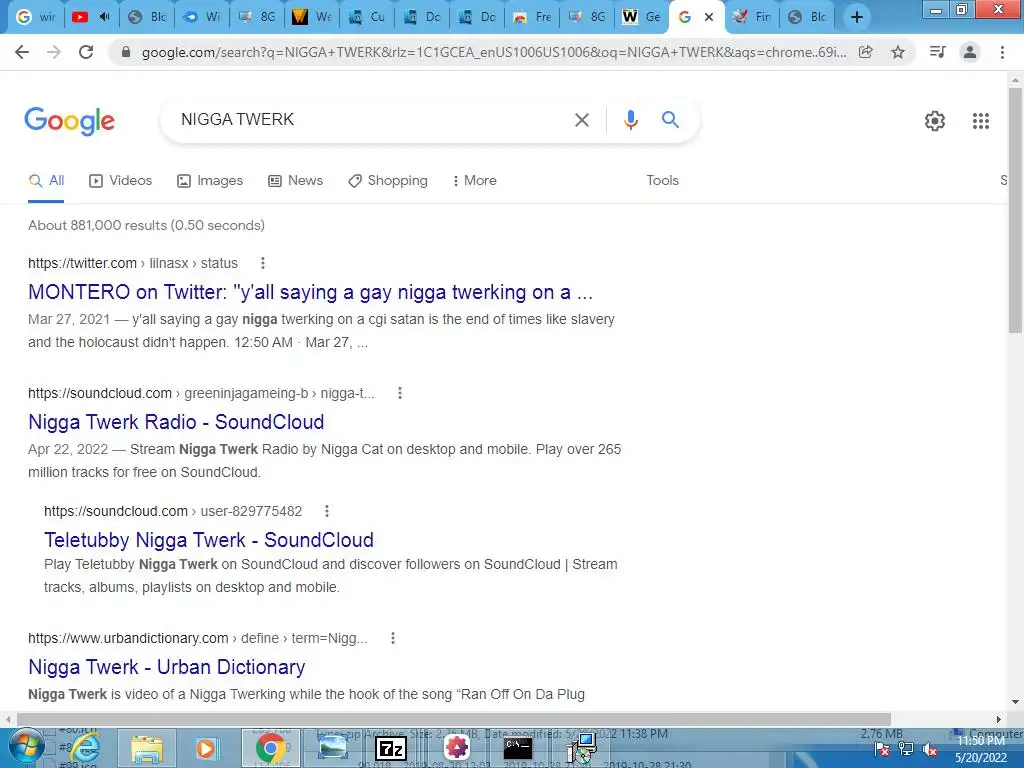Start voice search with the microphone
Screen dimensions: 1024x768
(x=630, y=120)
